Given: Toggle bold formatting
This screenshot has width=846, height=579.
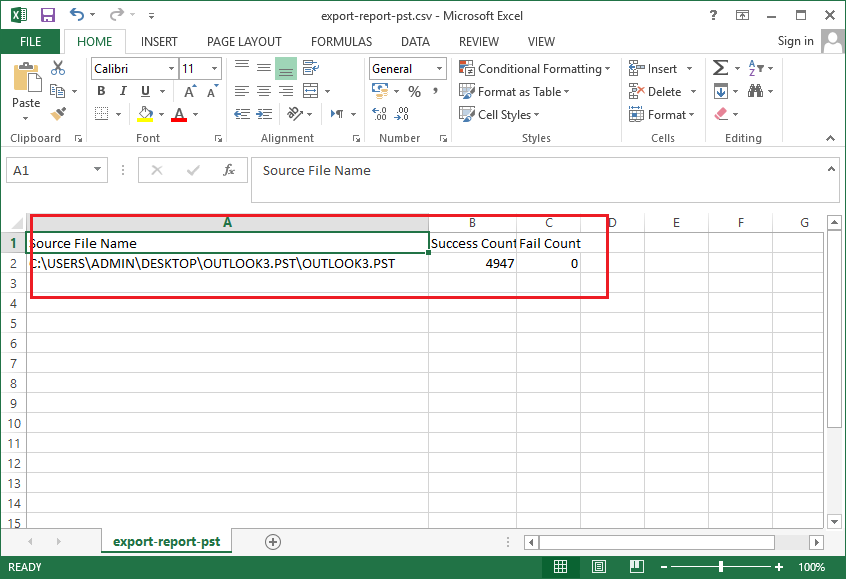Looking at the screenshot, I should [x=101, y=91].
